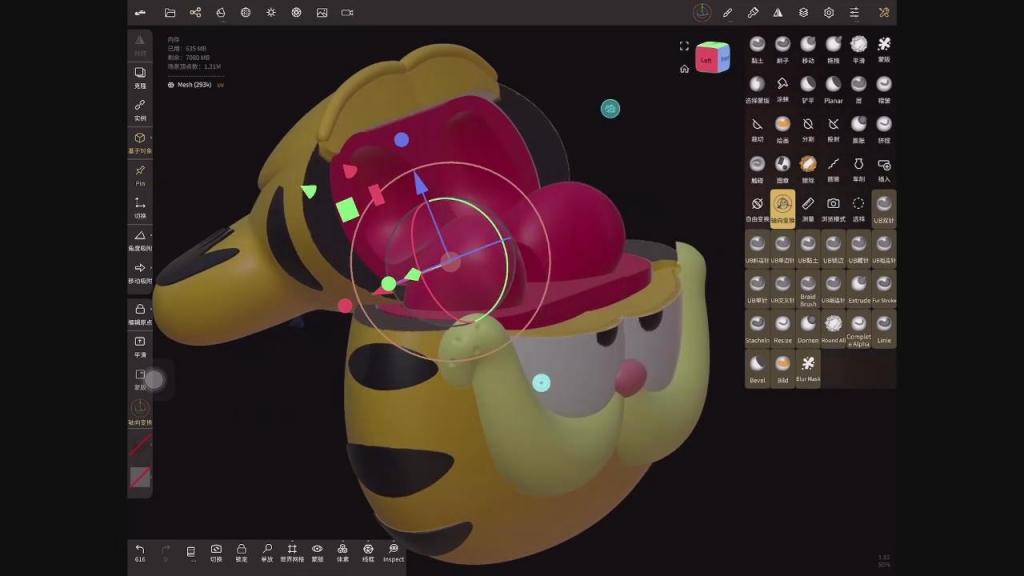The image size is (1024, 576).
Task: Pick the 选择蒙版 (SelMask) tool
Action: coord(757,89)
